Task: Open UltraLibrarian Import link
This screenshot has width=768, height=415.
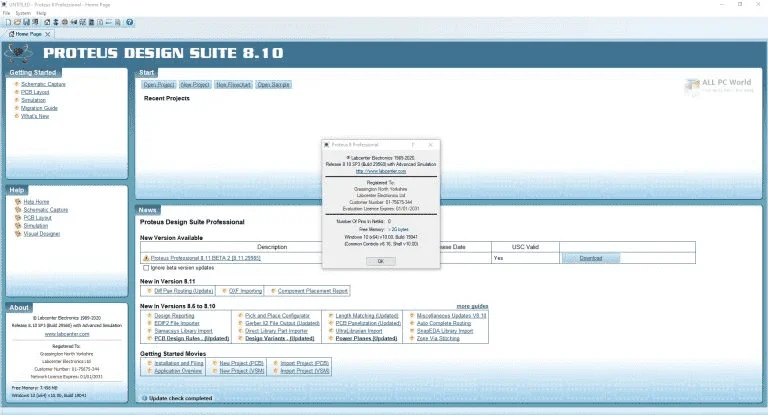Action: tap(359, 331)
